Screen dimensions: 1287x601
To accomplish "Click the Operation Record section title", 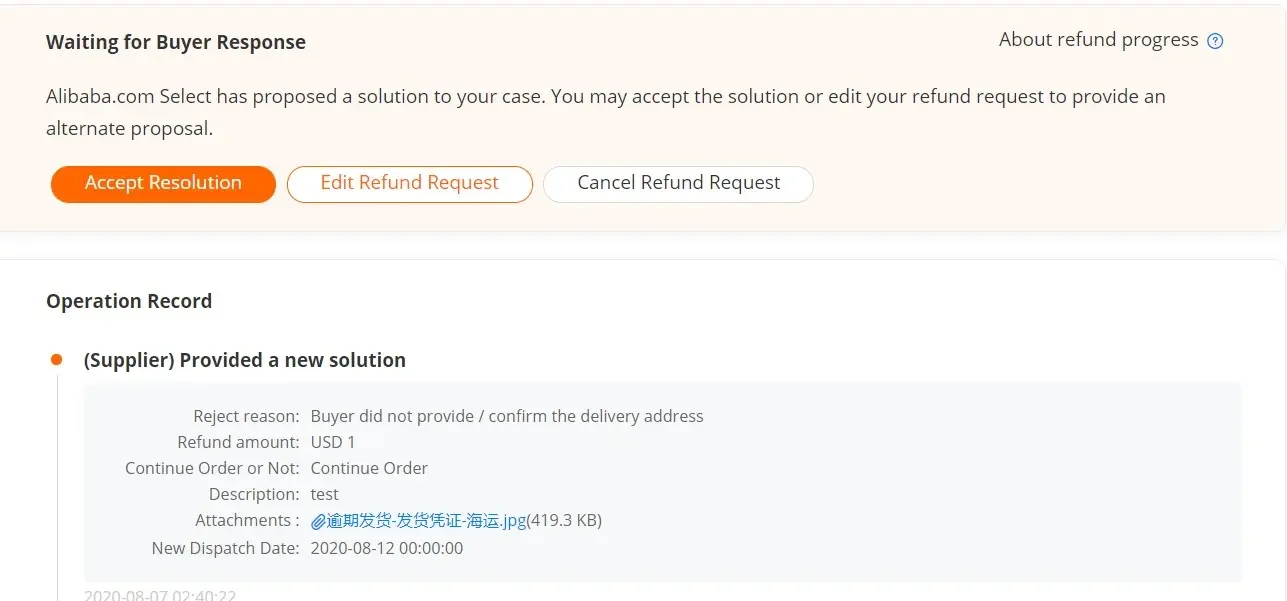I will click(x=129, y=302).
